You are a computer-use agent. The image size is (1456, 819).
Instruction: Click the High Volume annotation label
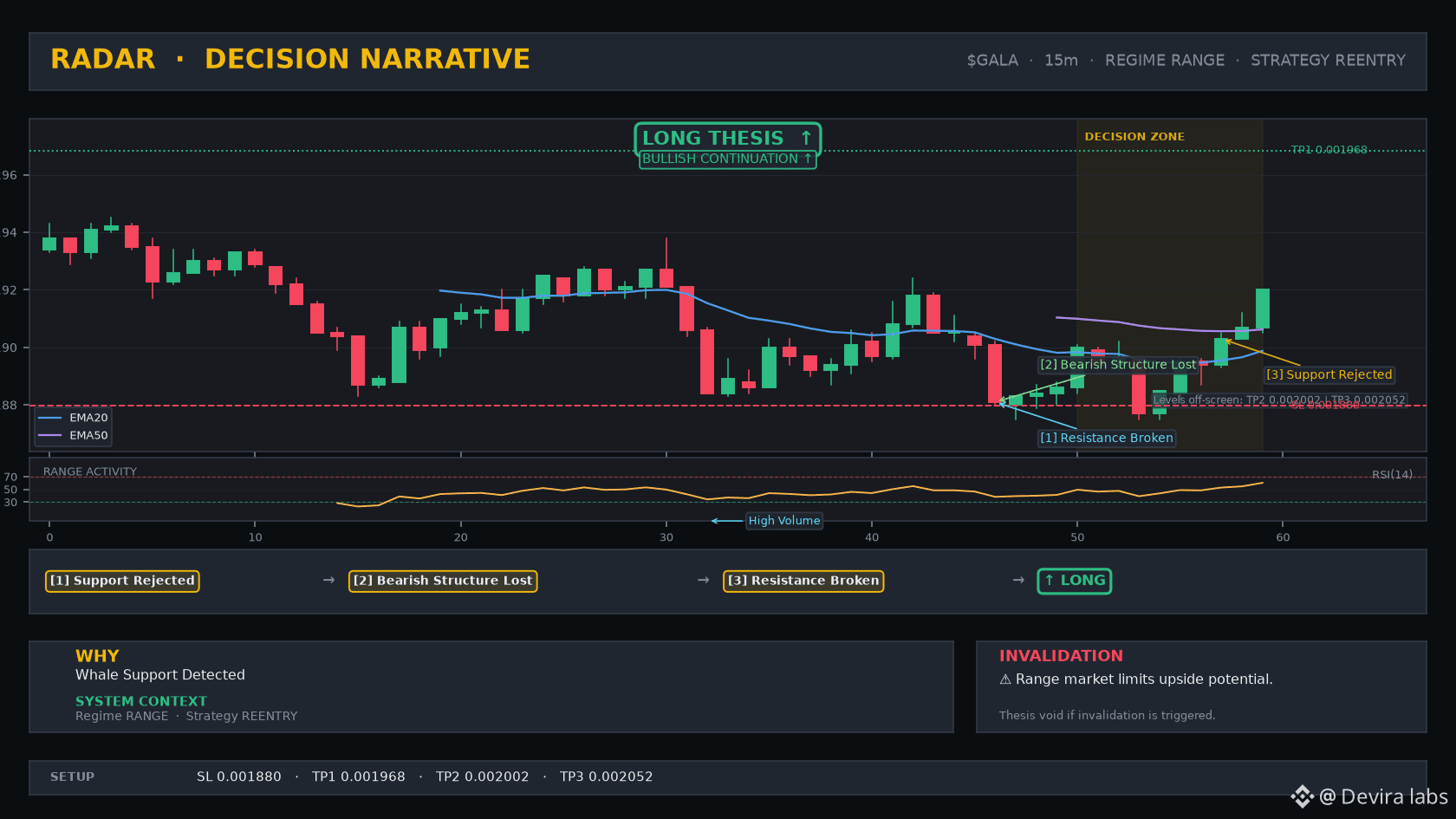[784, 521]
